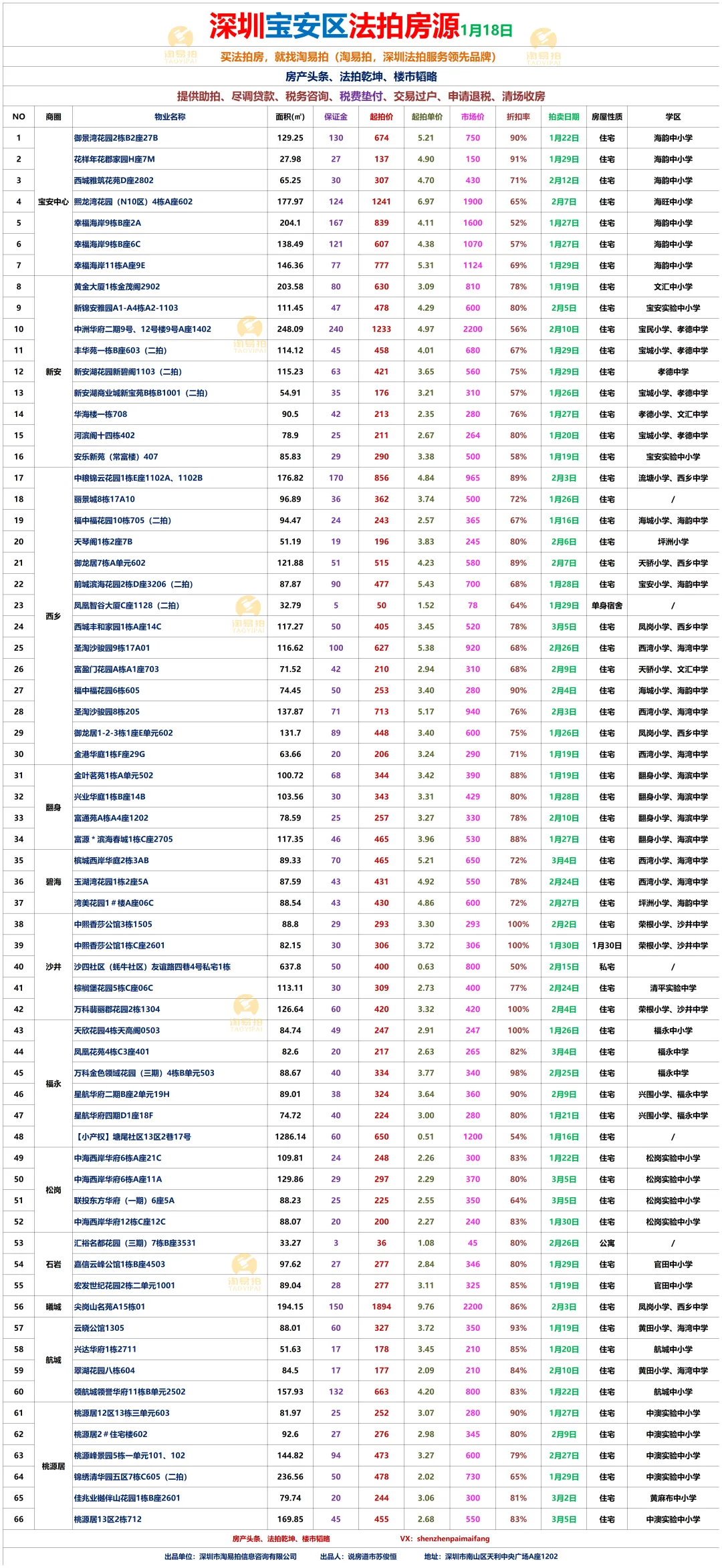
Task: Click area value 1286.14
Action: 290,1137
